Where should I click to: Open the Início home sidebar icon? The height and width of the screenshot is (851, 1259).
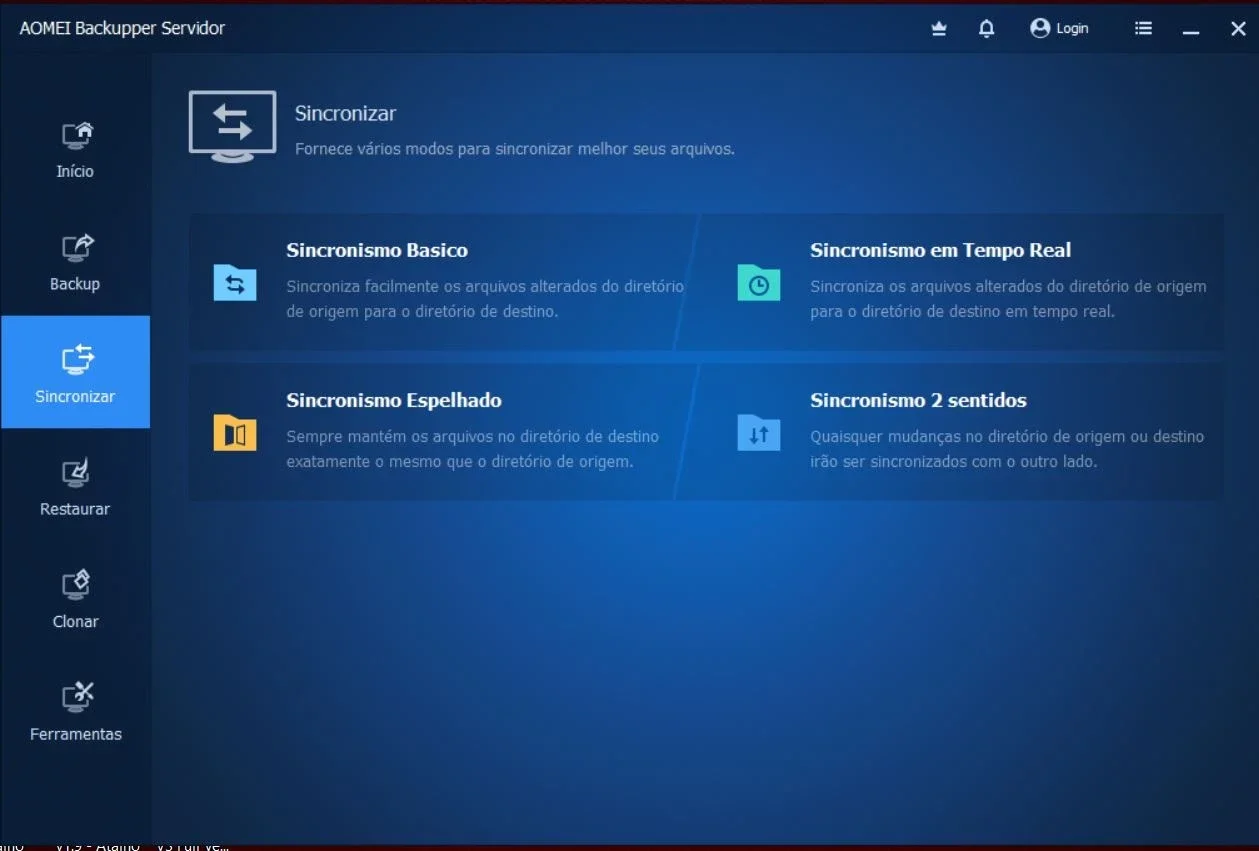click(x=76, y=136)
